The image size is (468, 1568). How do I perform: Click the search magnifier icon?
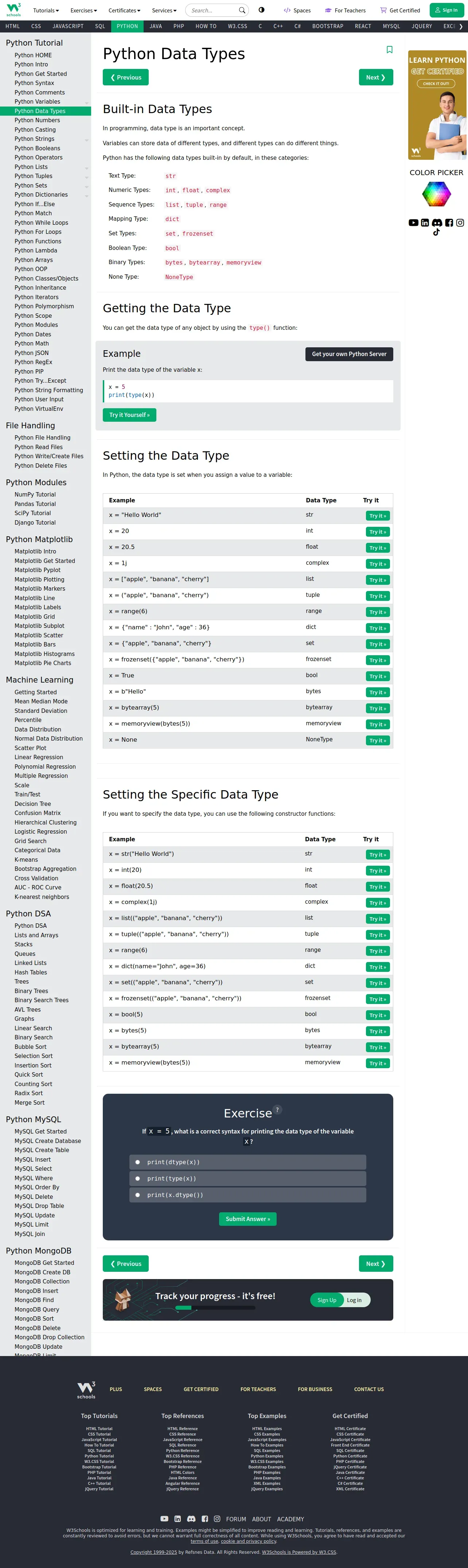click(242, 10)
